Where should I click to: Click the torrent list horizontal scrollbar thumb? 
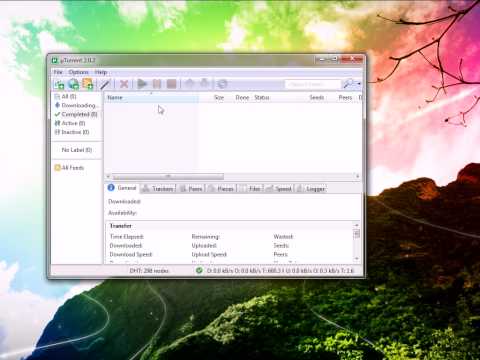click(x=168, y=176)
